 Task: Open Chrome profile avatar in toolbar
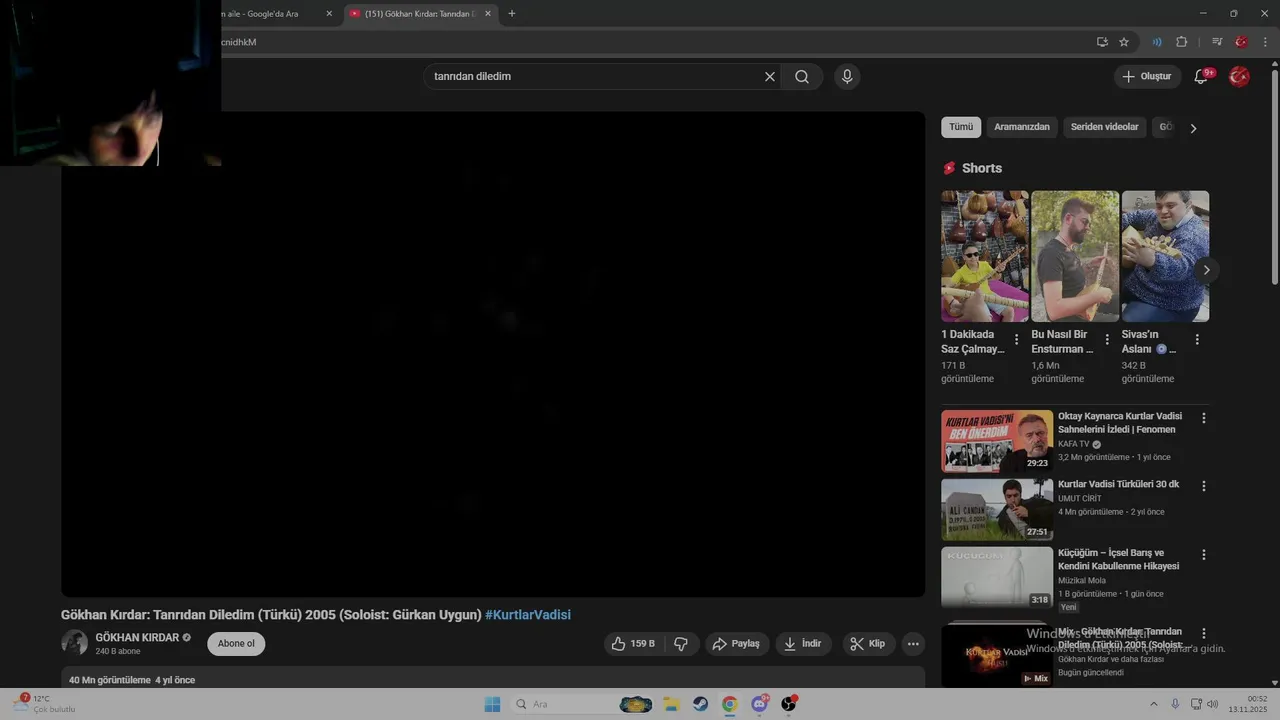1241,42
